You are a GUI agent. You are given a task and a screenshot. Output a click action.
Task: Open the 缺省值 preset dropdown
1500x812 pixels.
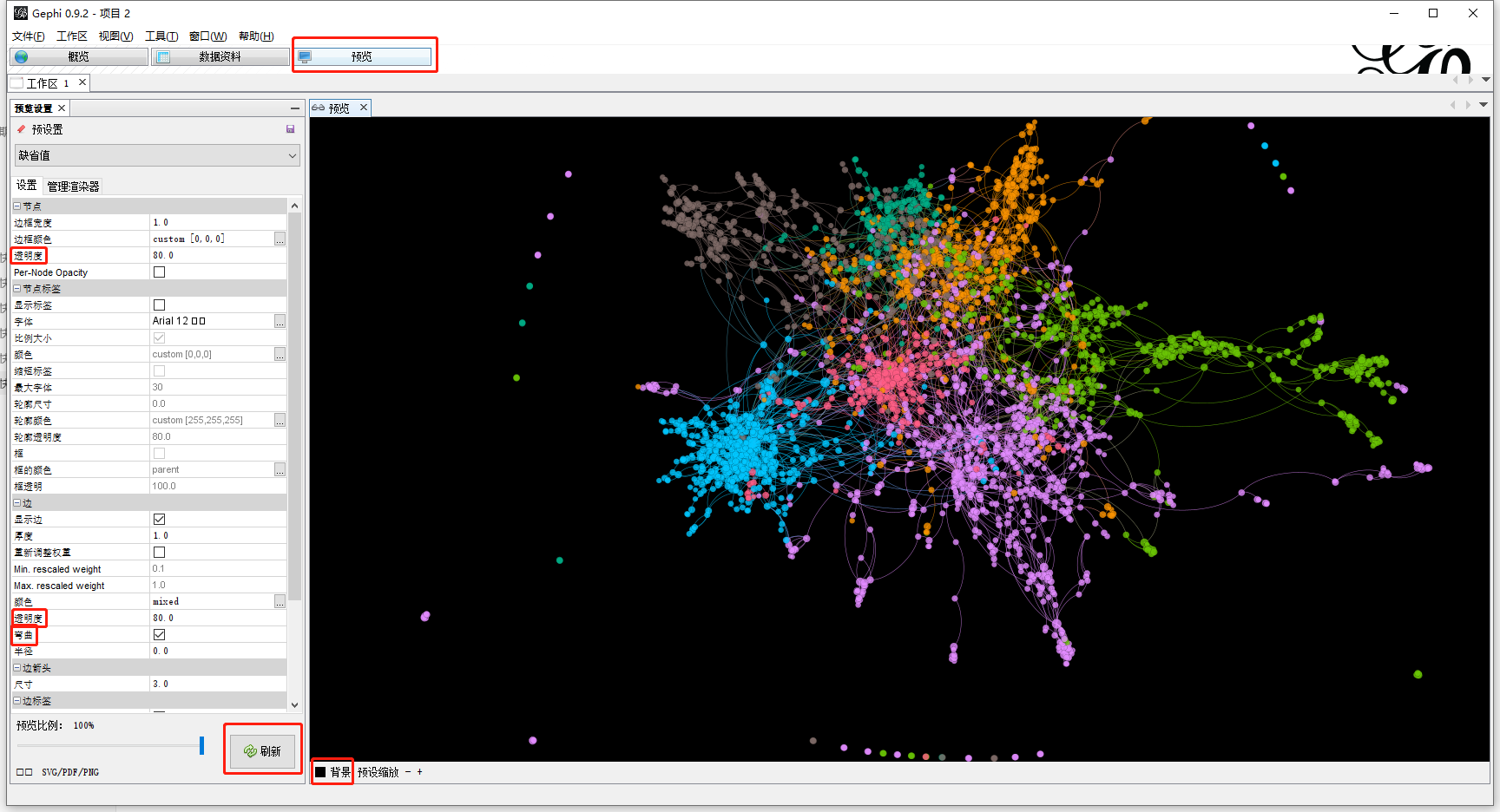157,155
